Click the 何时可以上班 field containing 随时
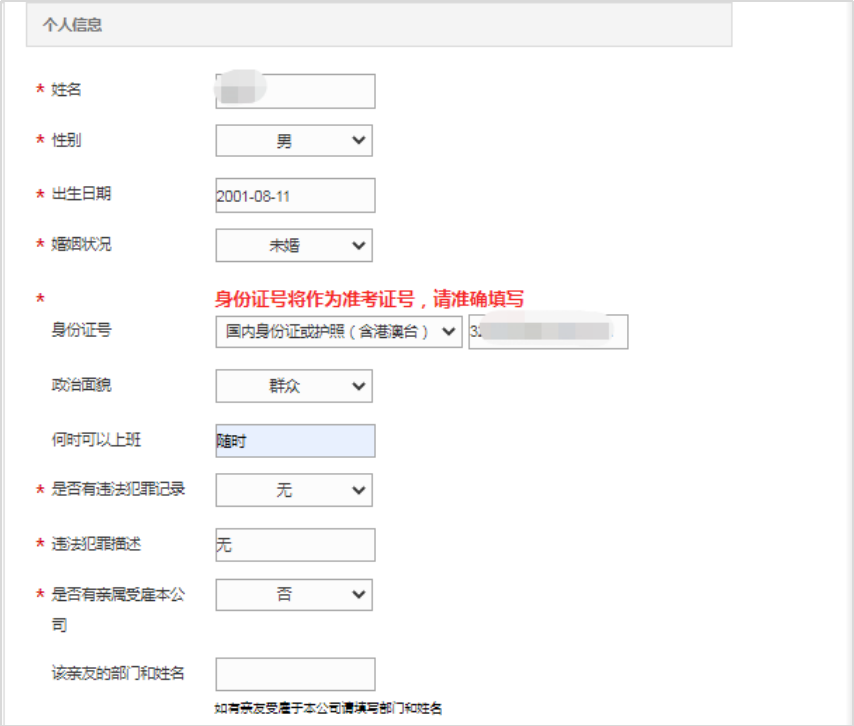Image resolution: width=854 pixels, height=726 pixels. pyautogui.click(x=295, y=441)
